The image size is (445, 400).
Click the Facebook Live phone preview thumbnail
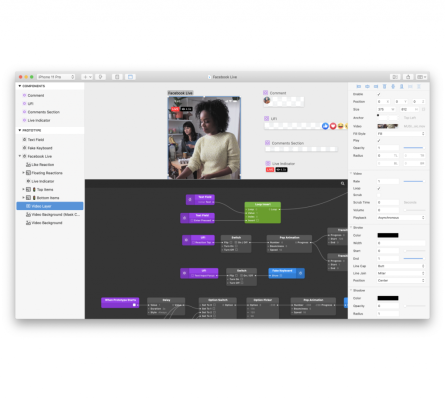[204, 138]
